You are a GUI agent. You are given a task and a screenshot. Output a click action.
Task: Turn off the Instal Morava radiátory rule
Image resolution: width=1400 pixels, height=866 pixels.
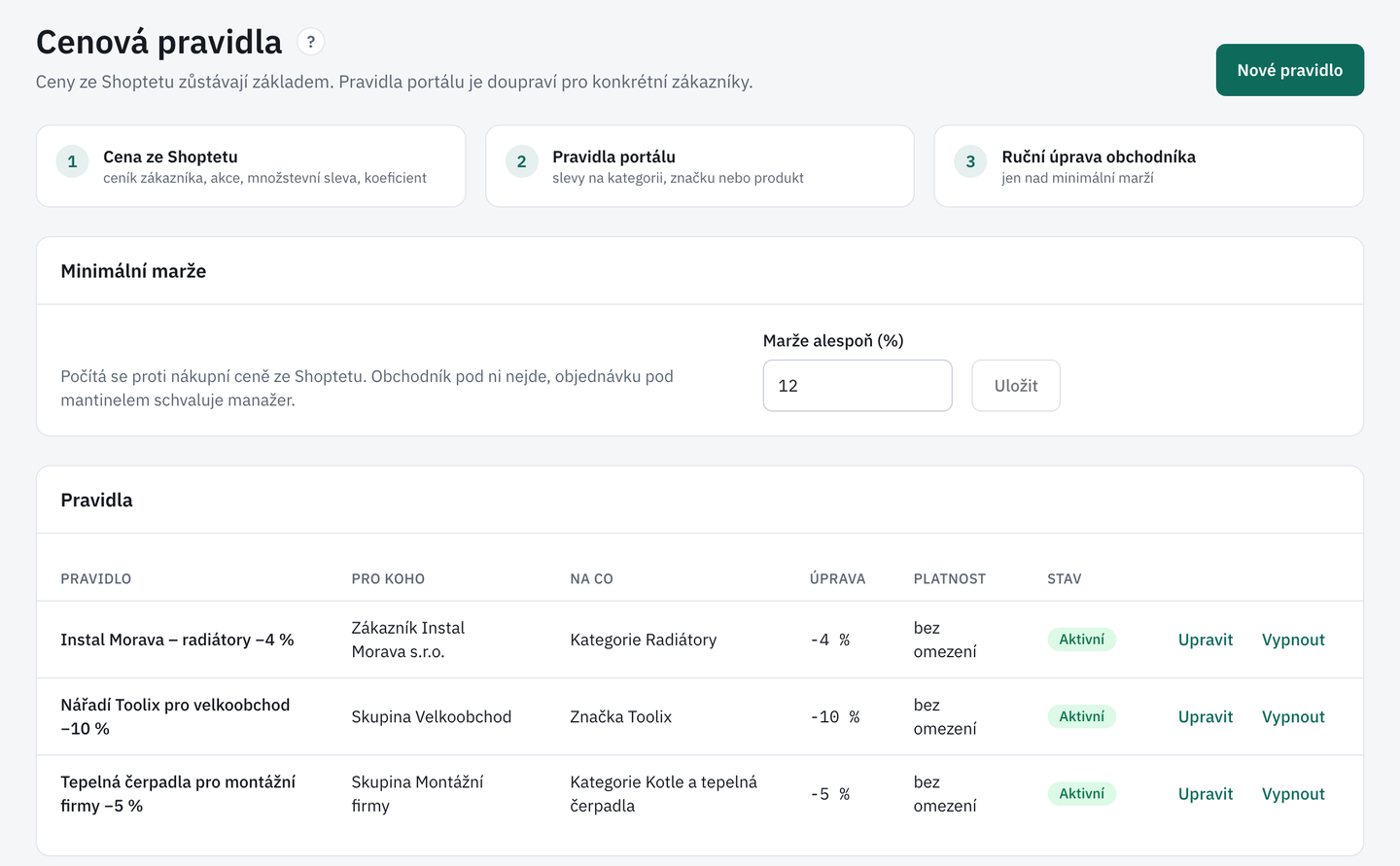click(1293, 640)
